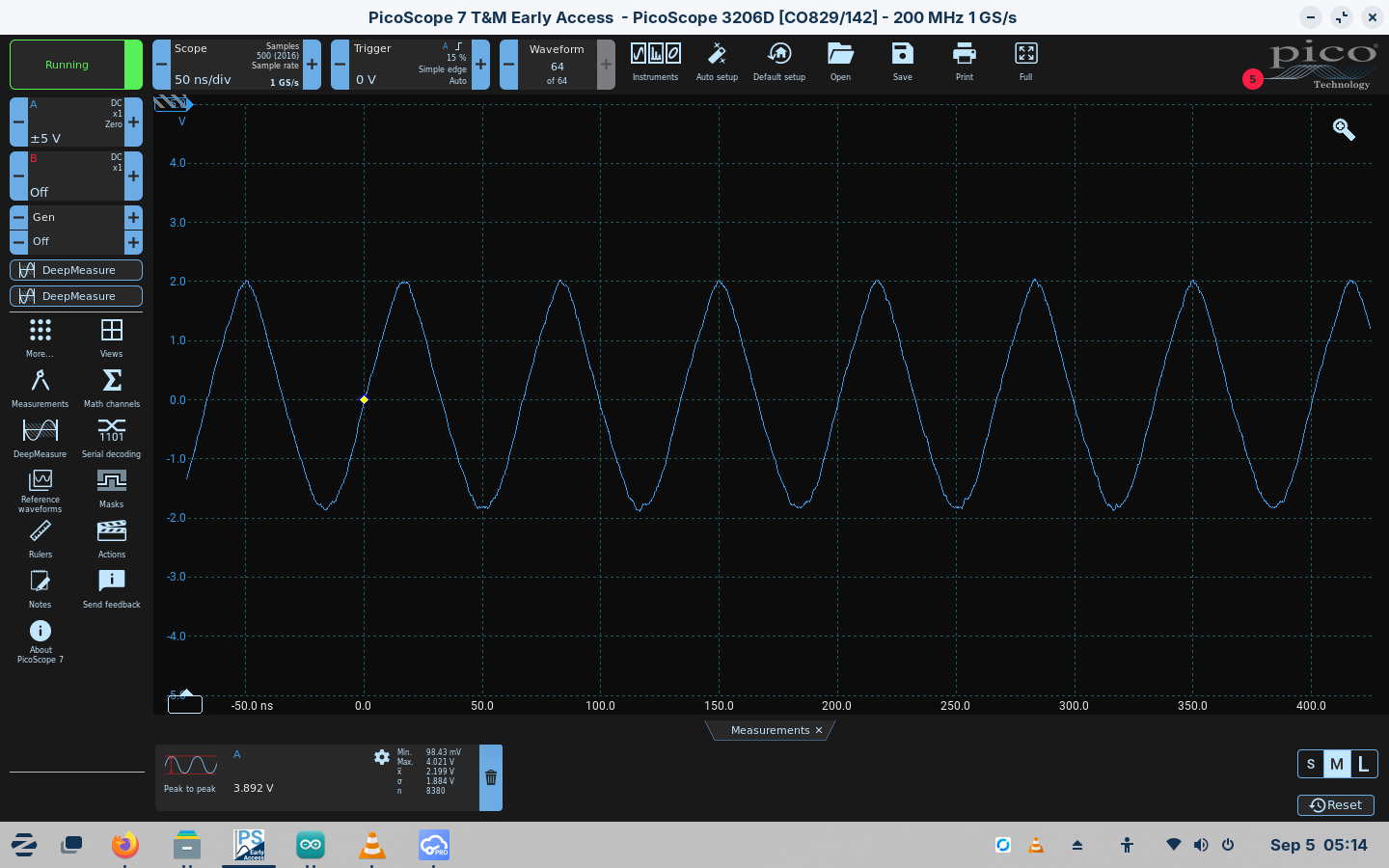Open the Waveform buffer navigator
Screen dimensions: 1389x868
pos(558,65)
